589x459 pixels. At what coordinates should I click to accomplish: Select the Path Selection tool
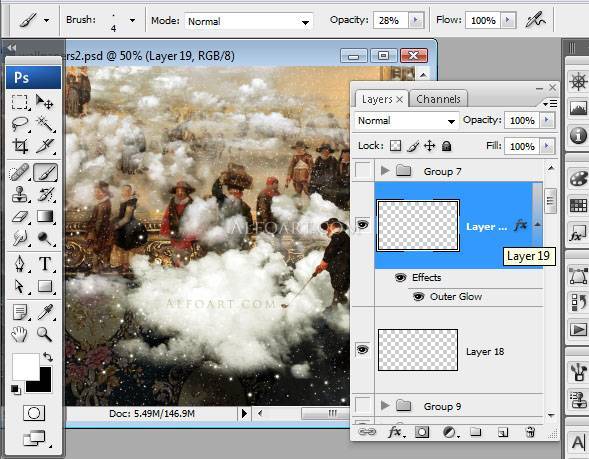point(19,286)
